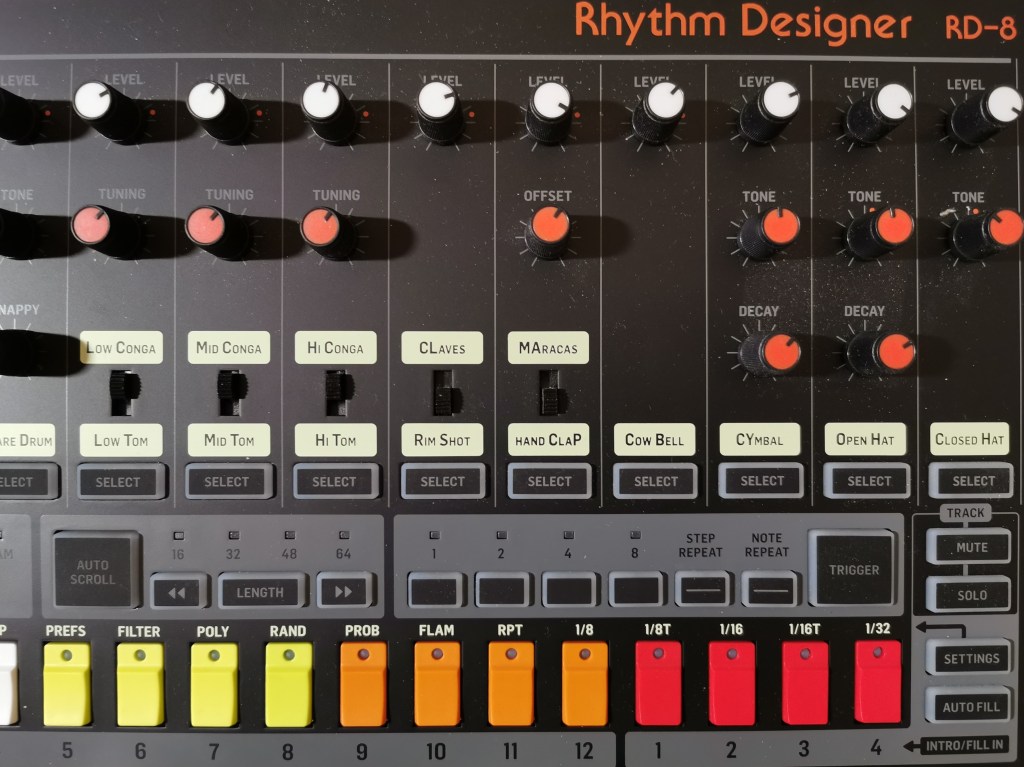Viewport: 1024px width, 767px height.
Task: Tap the red 1/32 step key
Action: point(877,682)
